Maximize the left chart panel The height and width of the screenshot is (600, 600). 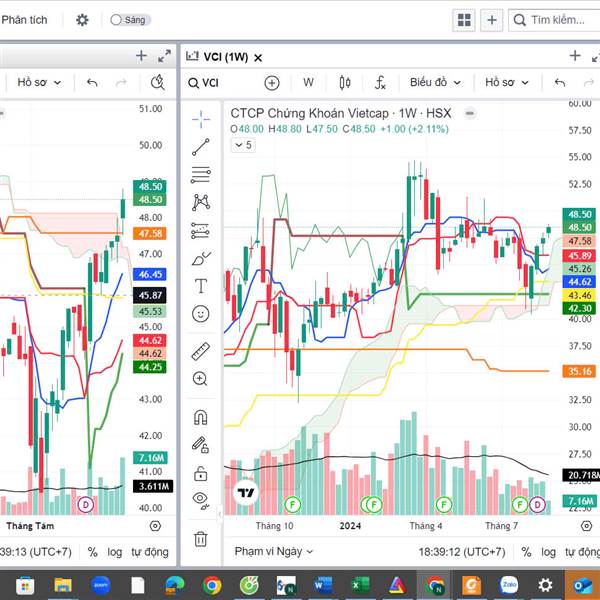[x=165, y=56]
